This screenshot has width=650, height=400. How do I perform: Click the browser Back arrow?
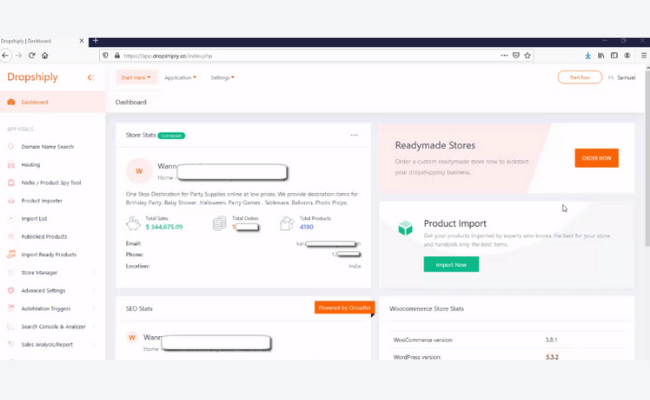click(5, 55)
